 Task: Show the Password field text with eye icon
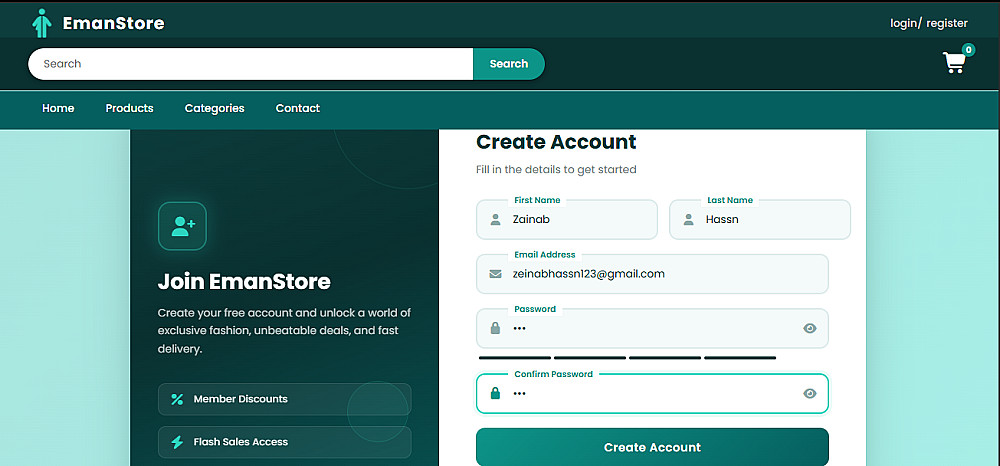[810, 328]
